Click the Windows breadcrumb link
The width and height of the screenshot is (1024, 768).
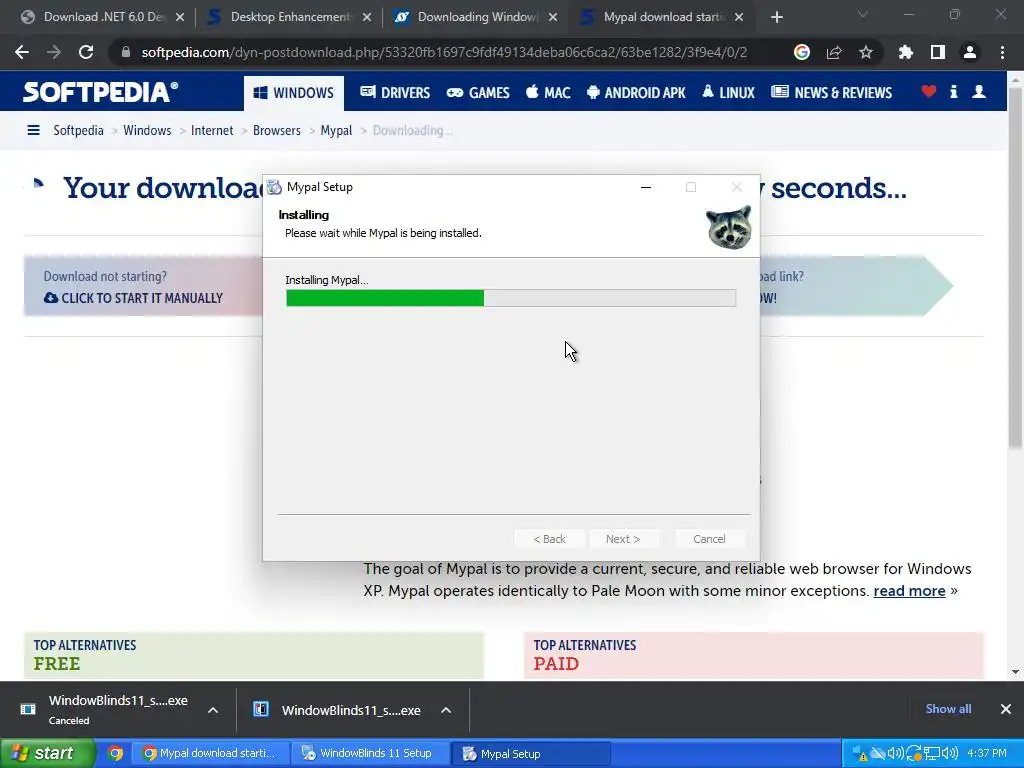pos(147,131)
